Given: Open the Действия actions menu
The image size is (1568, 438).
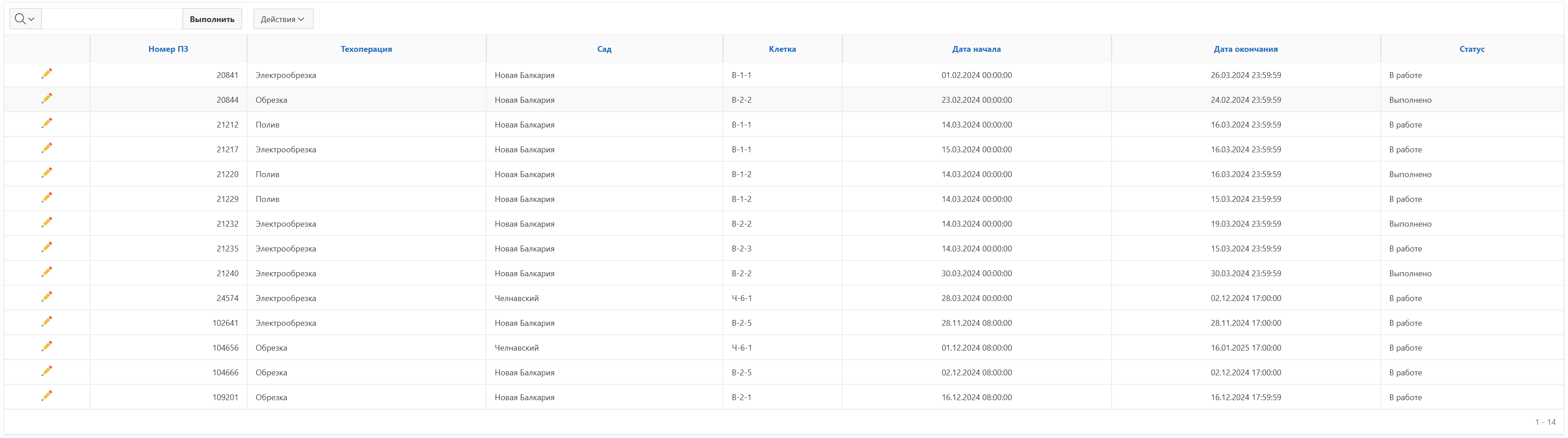Looking at the screenshot, I should (x=283, y=19).
